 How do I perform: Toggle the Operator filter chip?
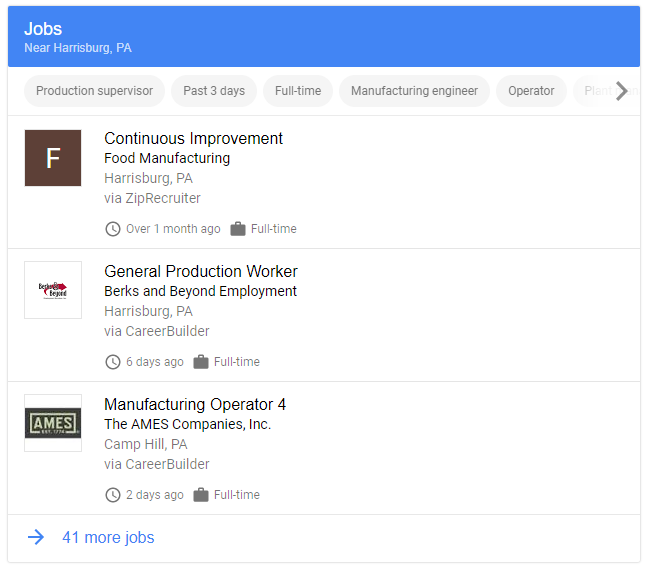[531, 91]
